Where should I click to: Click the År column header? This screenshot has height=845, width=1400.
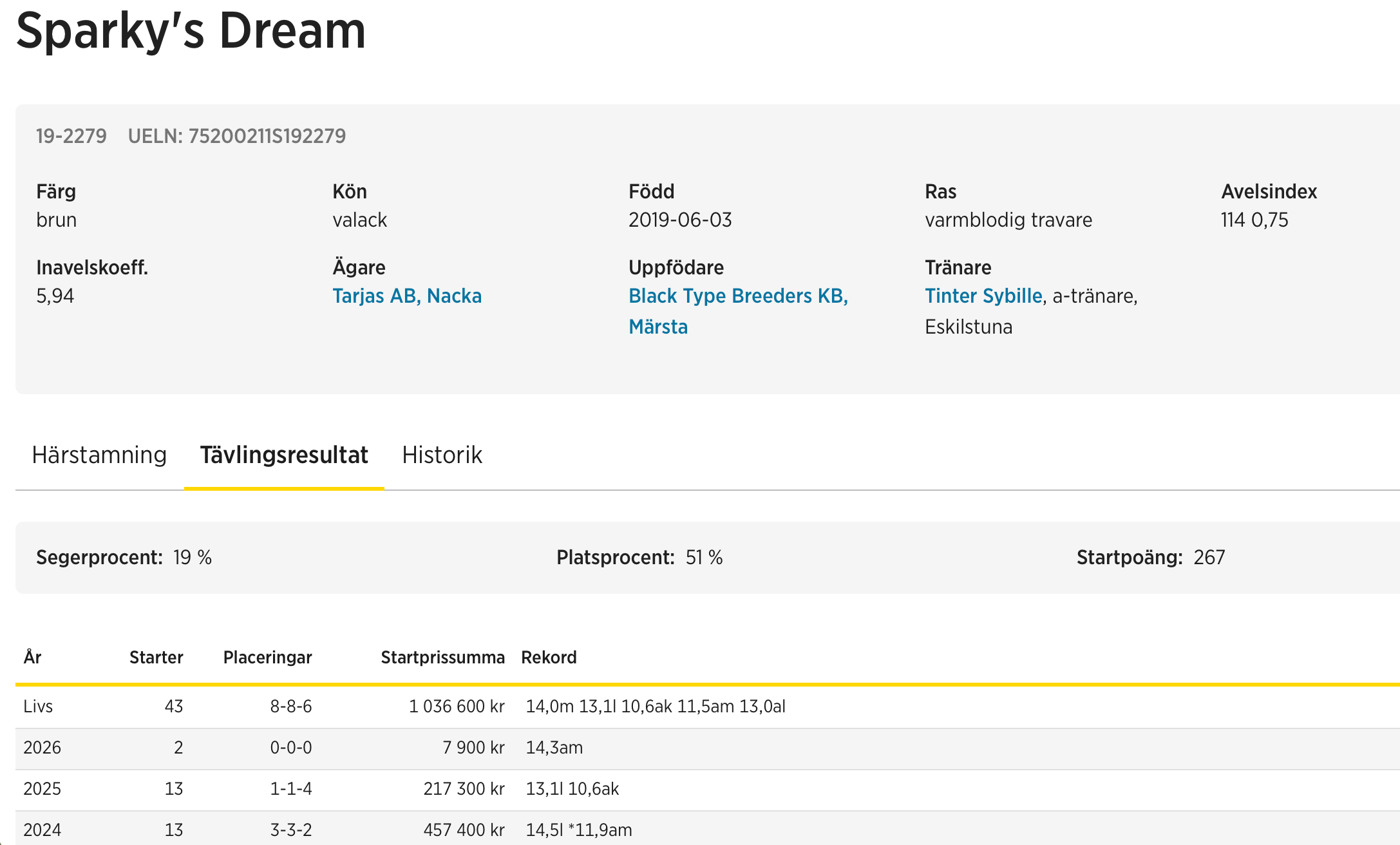(x=33, y=658)
